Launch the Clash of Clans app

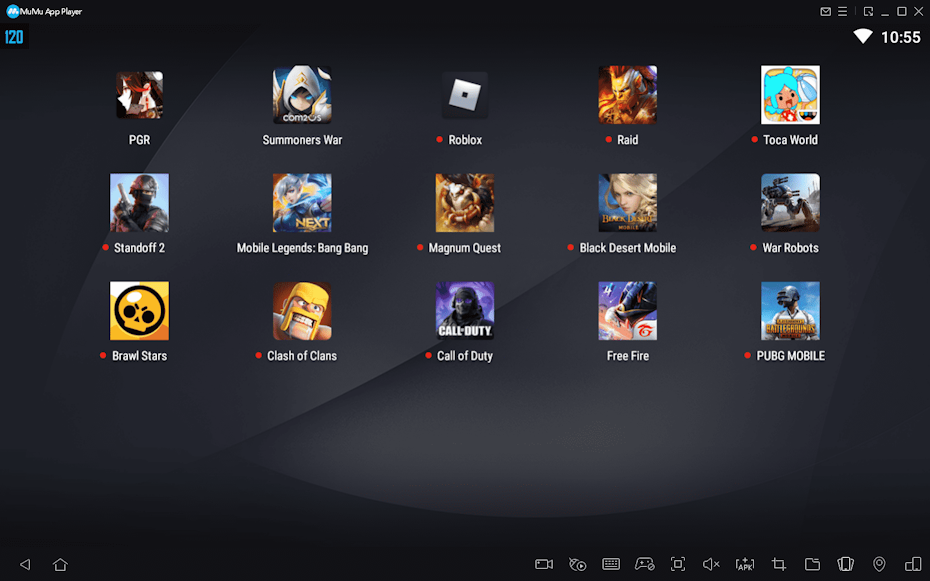(x=302, y=311)
